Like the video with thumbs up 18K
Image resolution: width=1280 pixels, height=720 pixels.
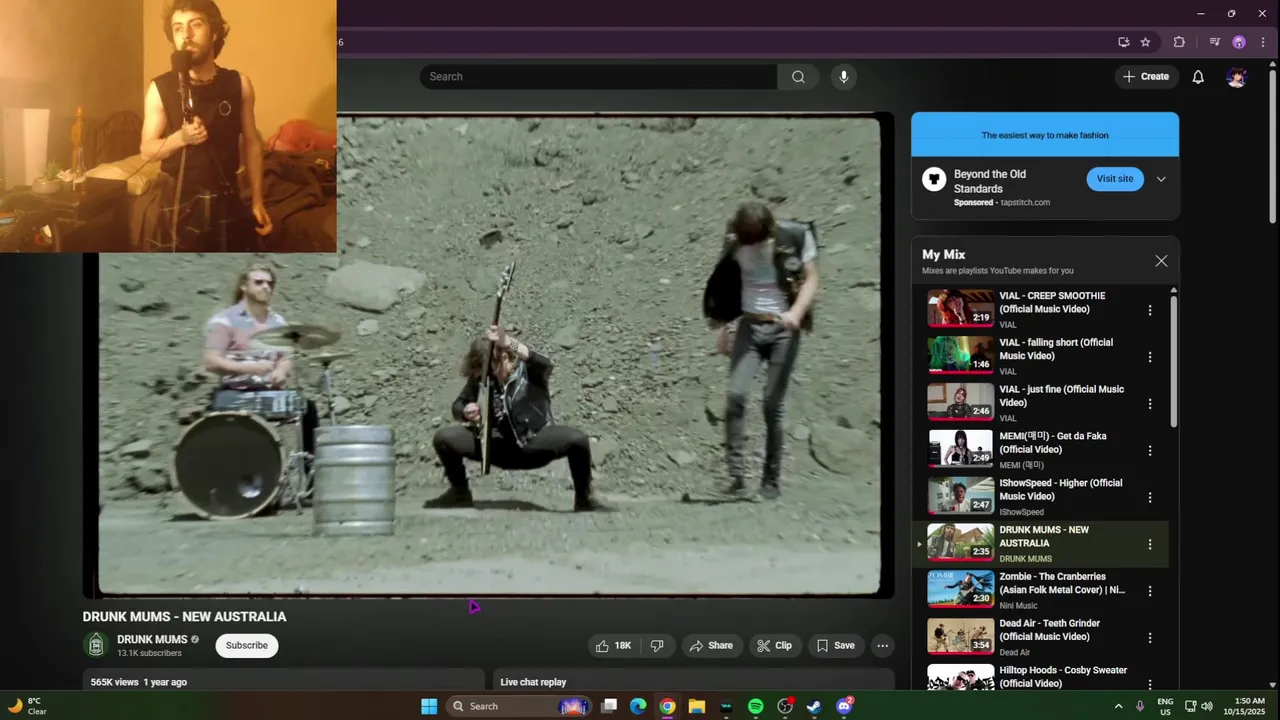click(613, 646)
